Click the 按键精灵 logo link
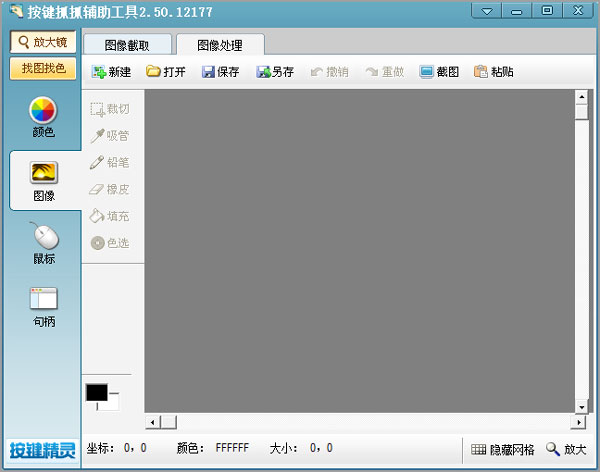 (x=42, y=449)
